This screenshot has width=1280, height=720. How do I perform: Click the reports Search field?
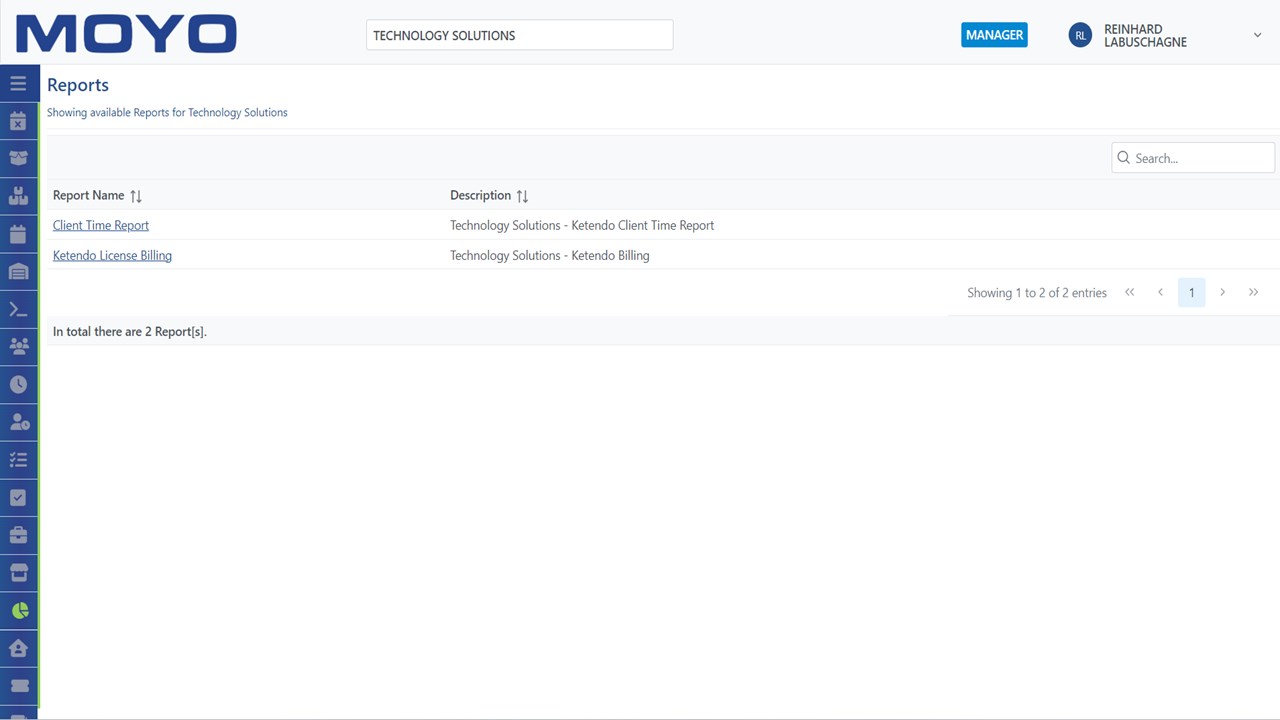point(1193,158)
